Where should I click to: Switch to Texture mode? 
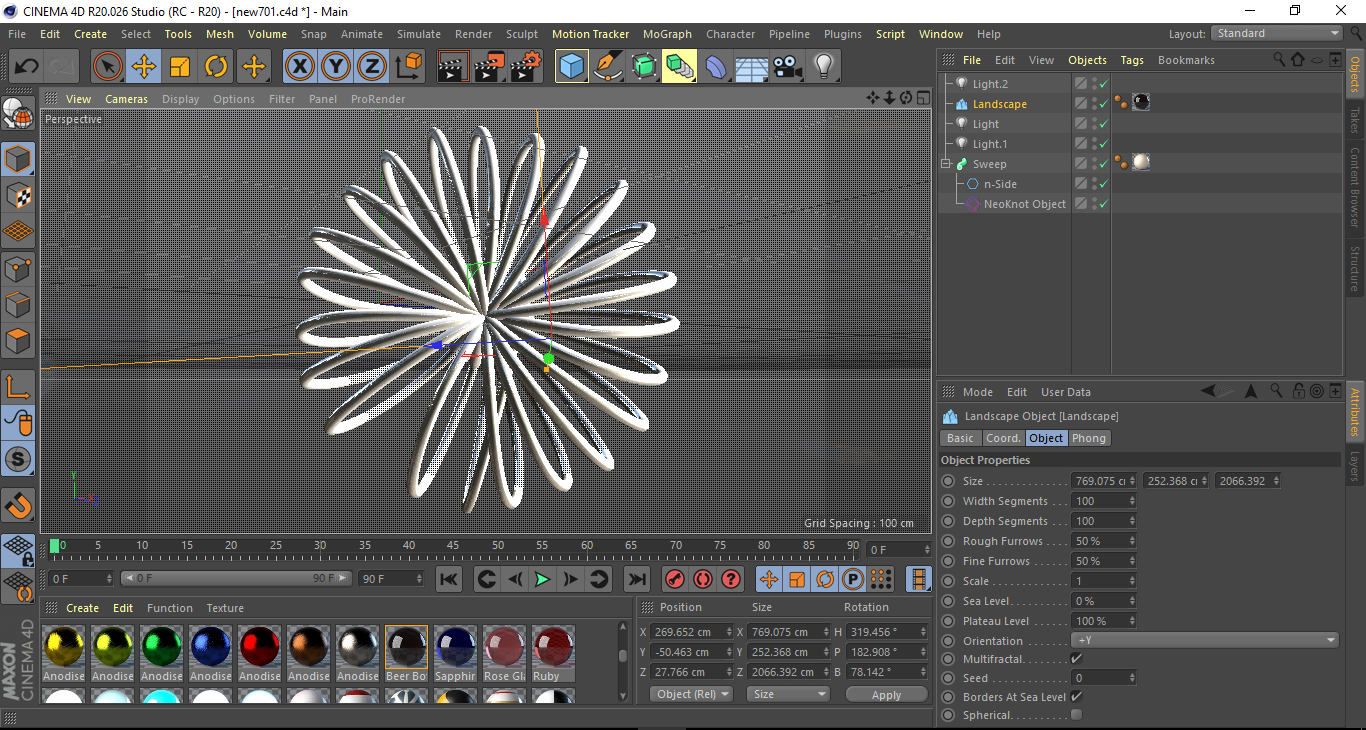18,196
